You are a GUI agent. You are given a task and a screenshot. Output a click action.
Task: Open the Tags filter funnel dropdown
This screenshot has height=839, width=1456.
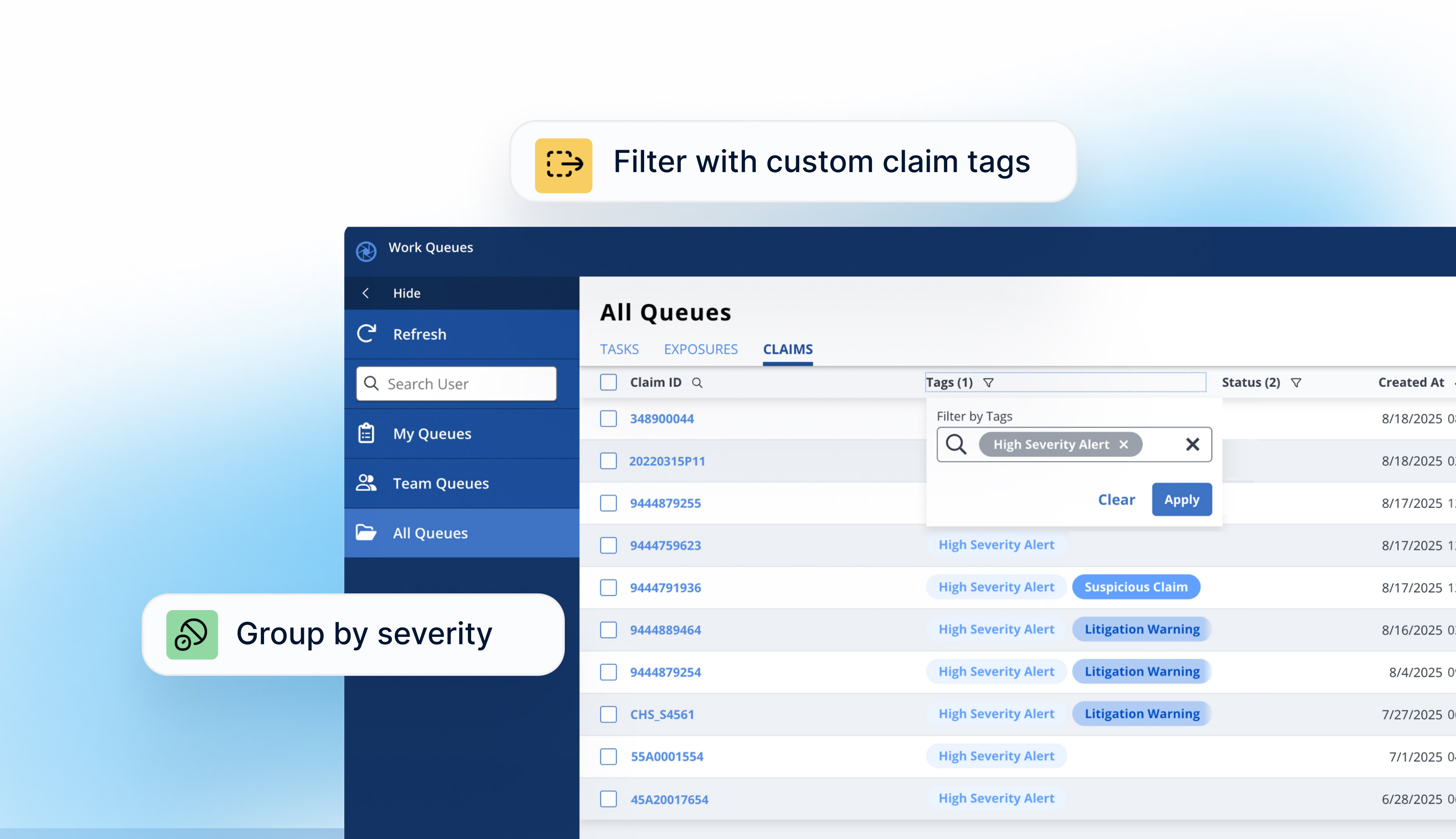coord(989,383)
